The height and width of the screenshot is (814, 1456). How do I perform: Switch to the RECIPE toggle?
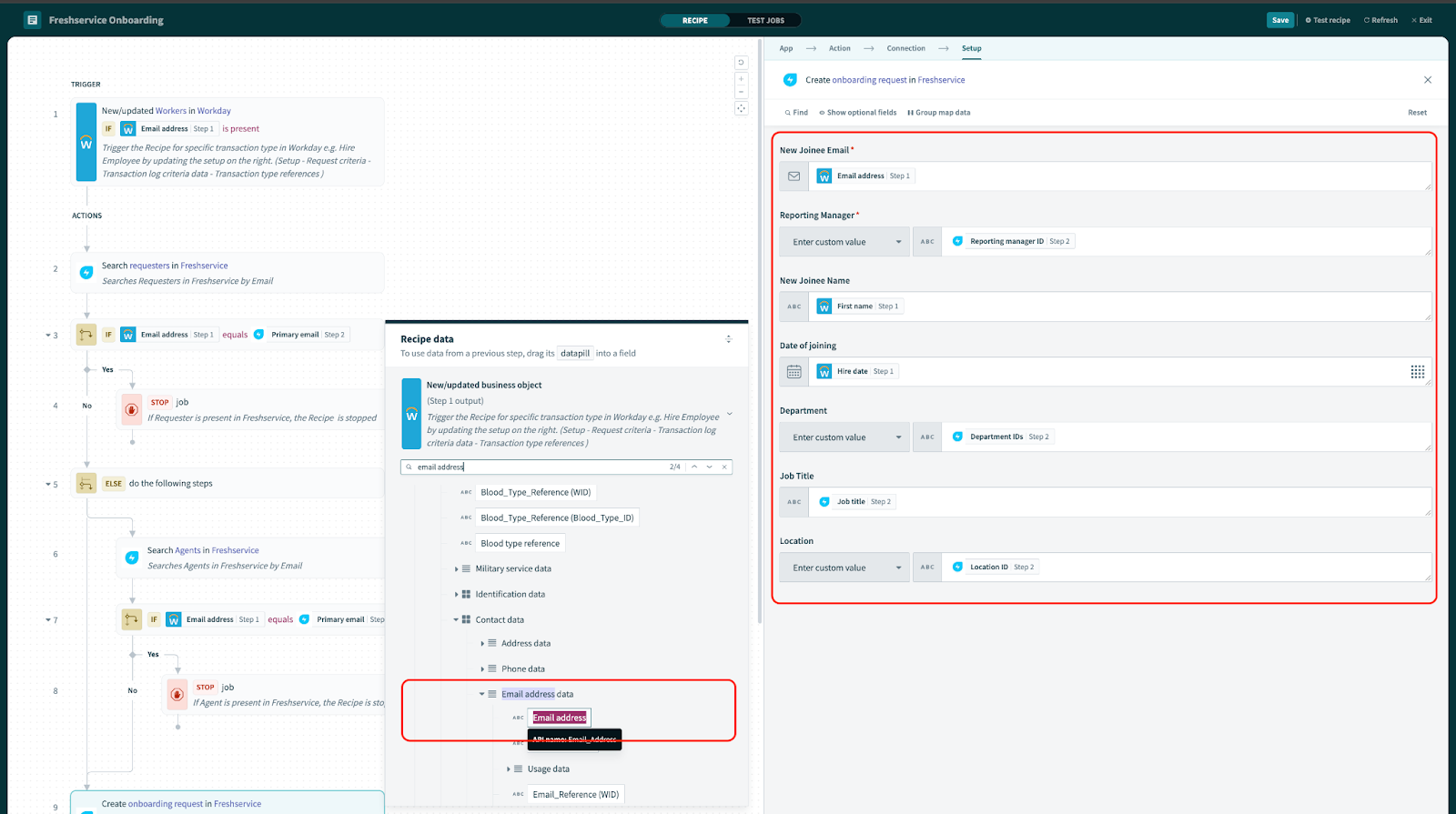pos(695,20)
